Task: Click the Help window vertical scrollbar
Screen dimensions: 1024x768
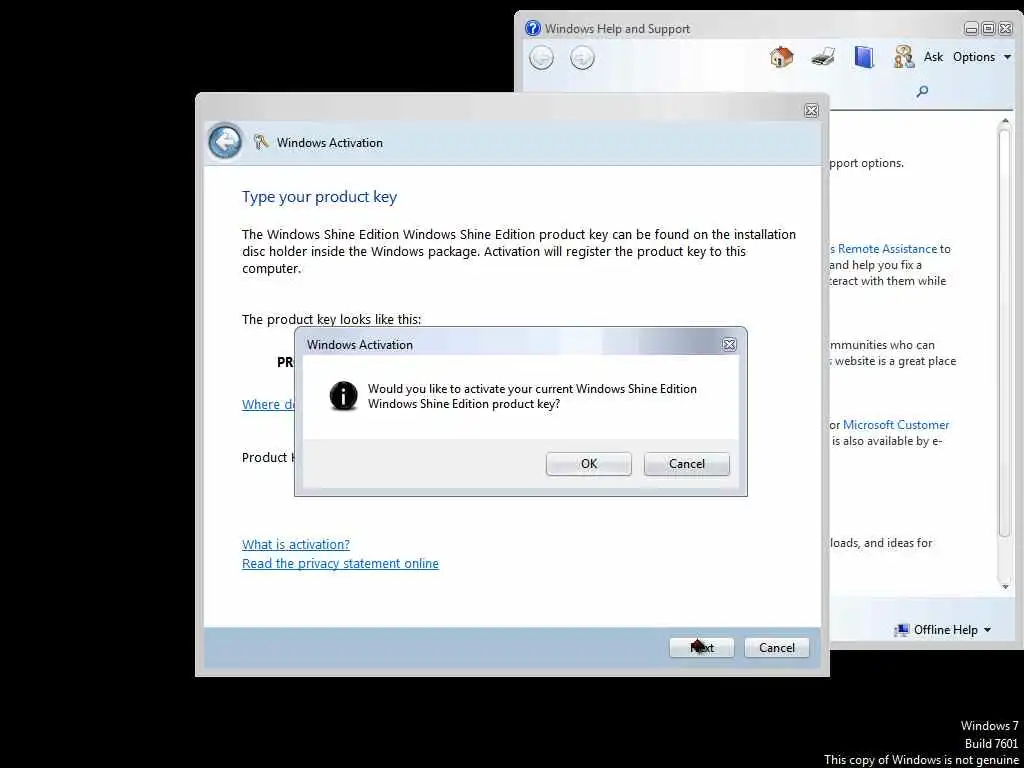Action: point(1005,353)
